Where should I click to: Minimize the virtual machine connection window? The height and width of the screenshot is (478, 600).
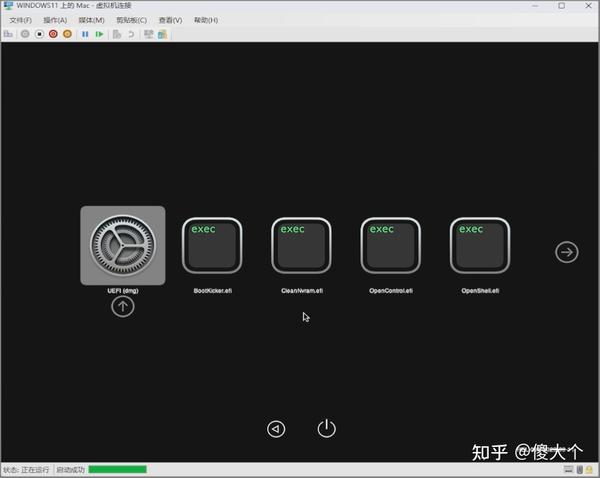point(535,6)
